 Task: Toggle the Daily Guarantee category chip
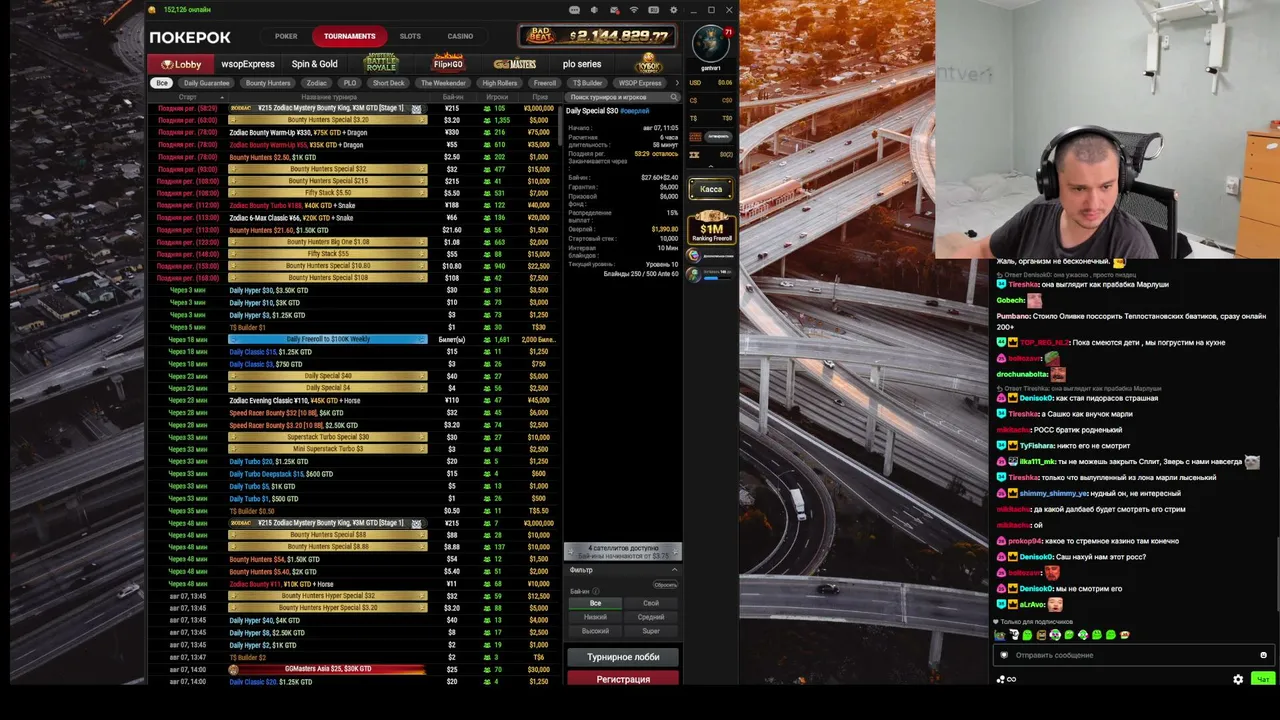click(x=207, y=83)
